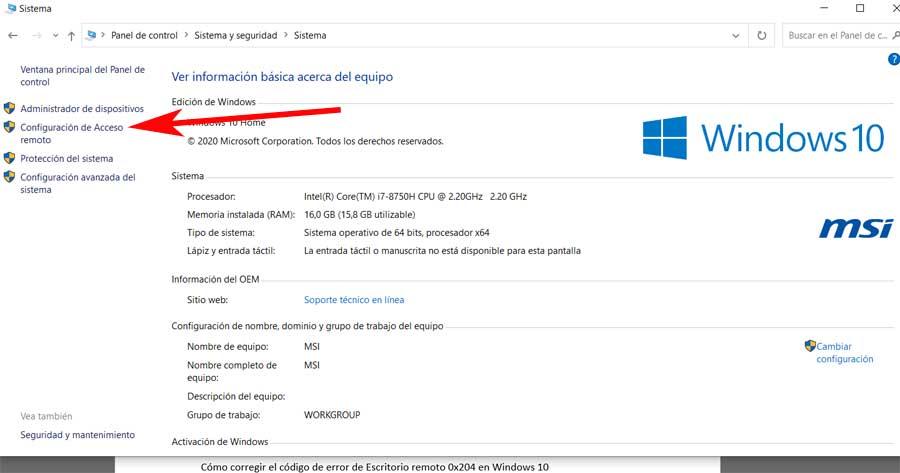Click shield icon beside Configuración avanzada del sistema

pos(9,177)
